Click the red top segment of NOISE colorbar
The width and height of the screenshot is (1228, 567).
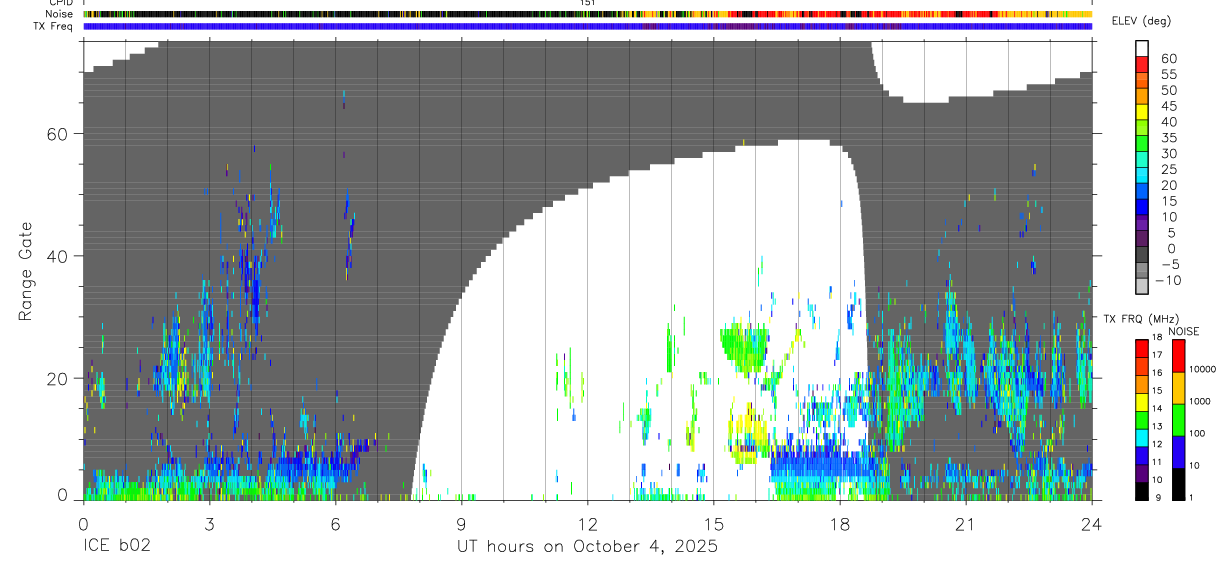pos(1178,354)
